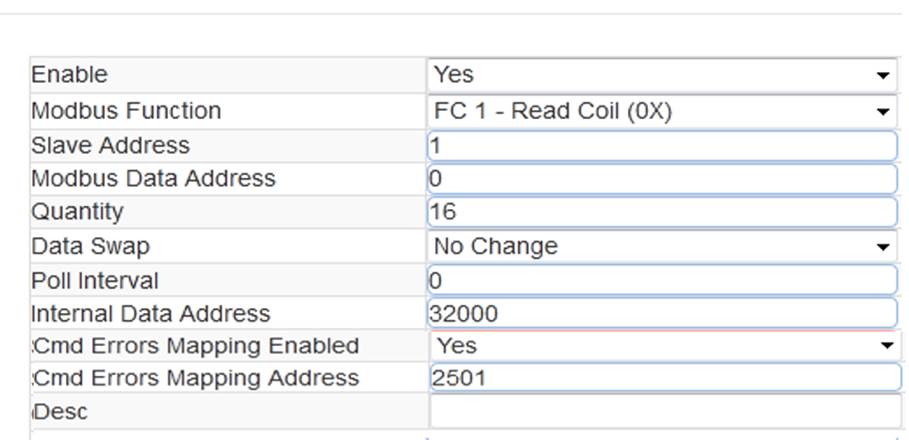Click the arrow beside No Change
Image resolution: width=909 pixels, height=440 pixels.
point(883,247)
